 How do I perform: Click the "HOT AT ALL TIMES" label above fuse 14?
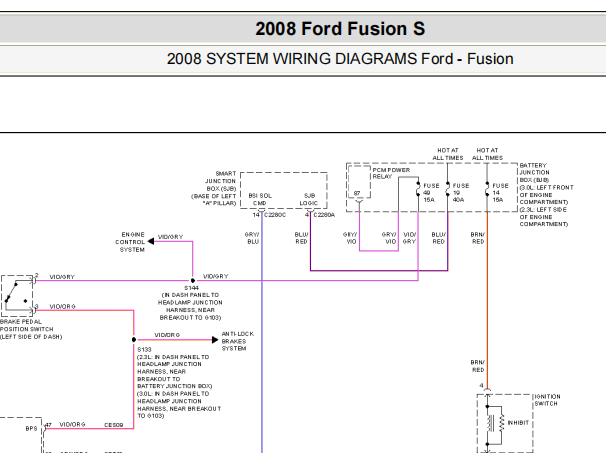[x=487, y=154]
